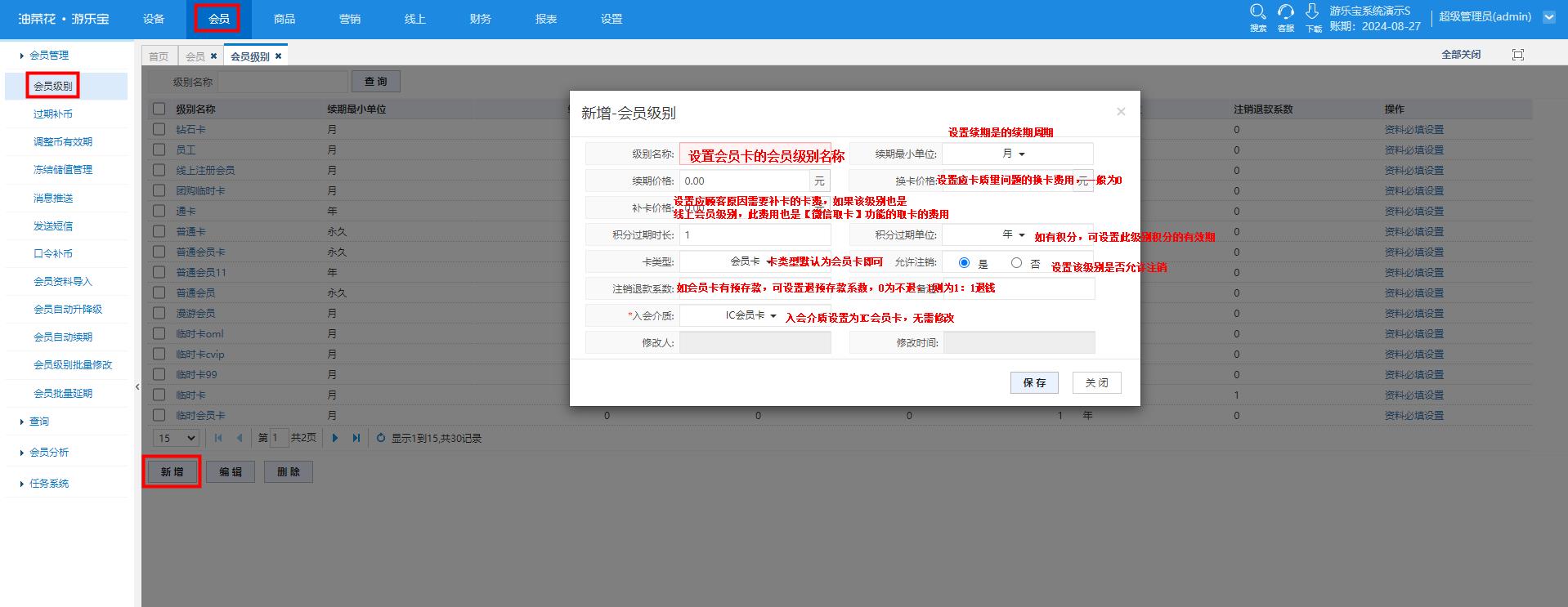Click the 删除 button below table

(289, 471)
